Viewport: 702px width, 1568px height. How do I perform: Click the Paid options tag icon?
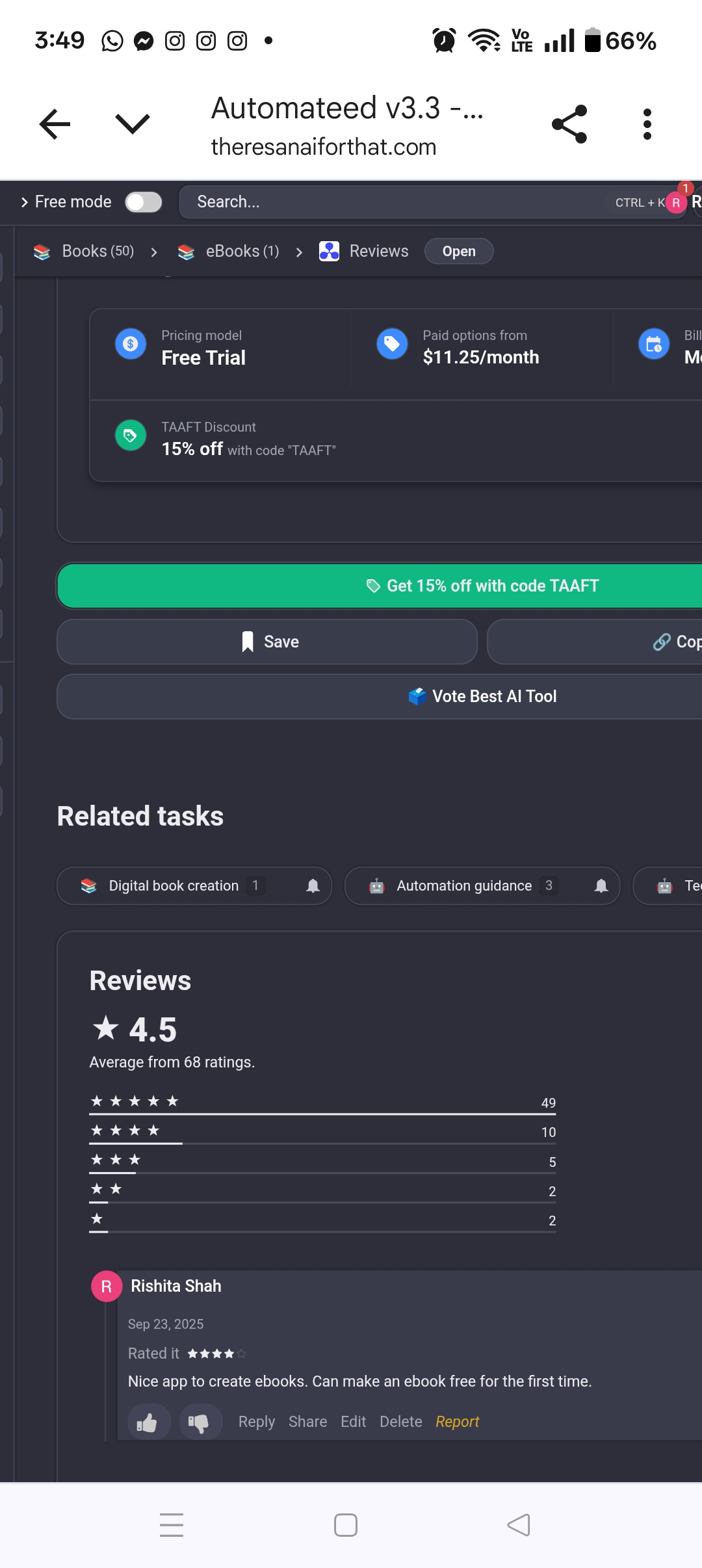[392, 343]
